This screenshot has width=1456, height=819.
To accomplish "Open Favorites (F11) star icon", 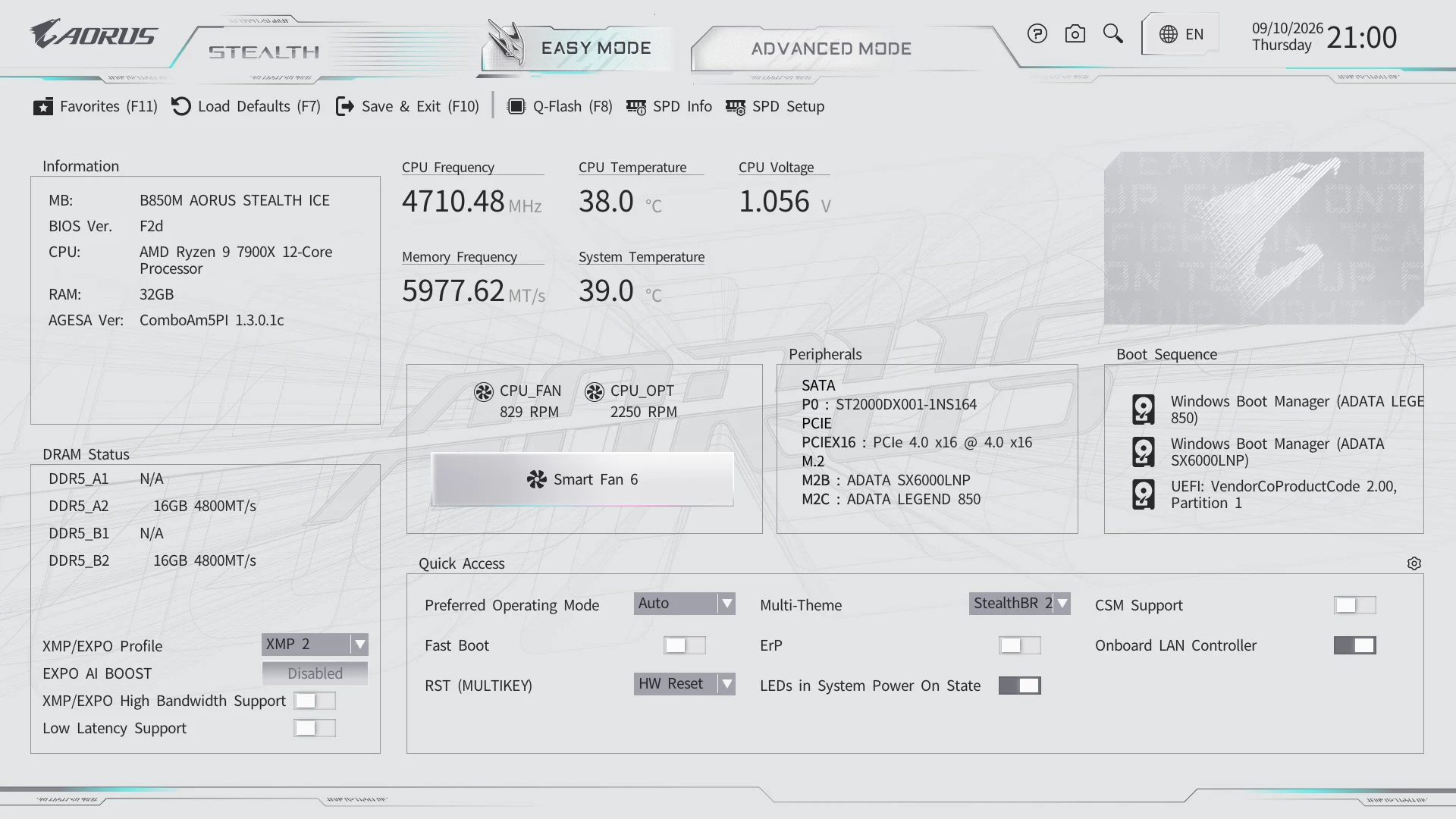I will point(43,106).
